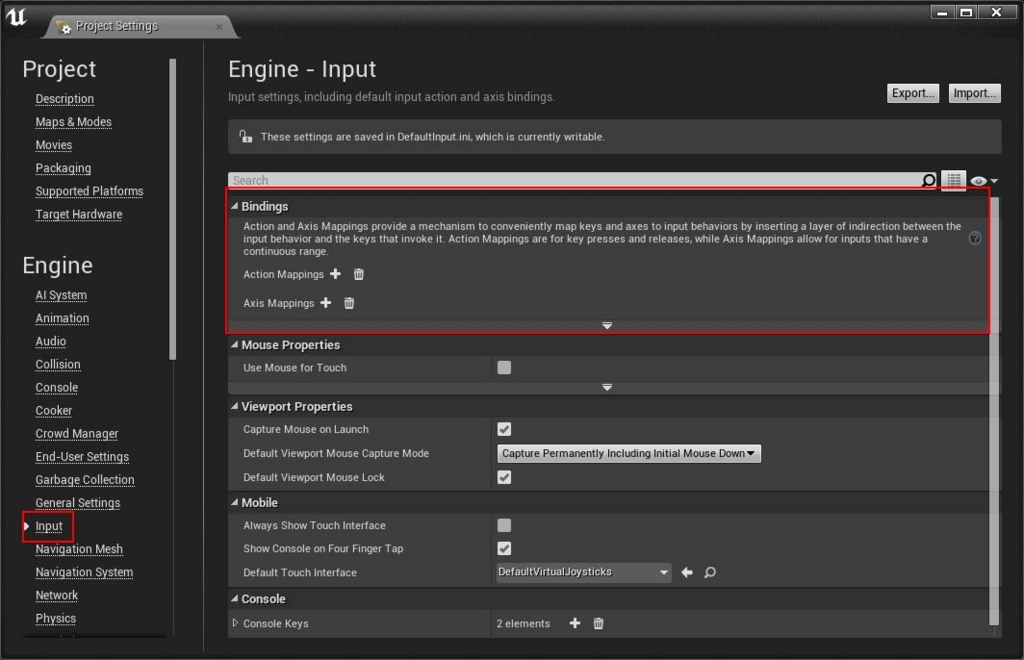
Task: Click the Unreal Engine logo icon
Action: (17, 16)
